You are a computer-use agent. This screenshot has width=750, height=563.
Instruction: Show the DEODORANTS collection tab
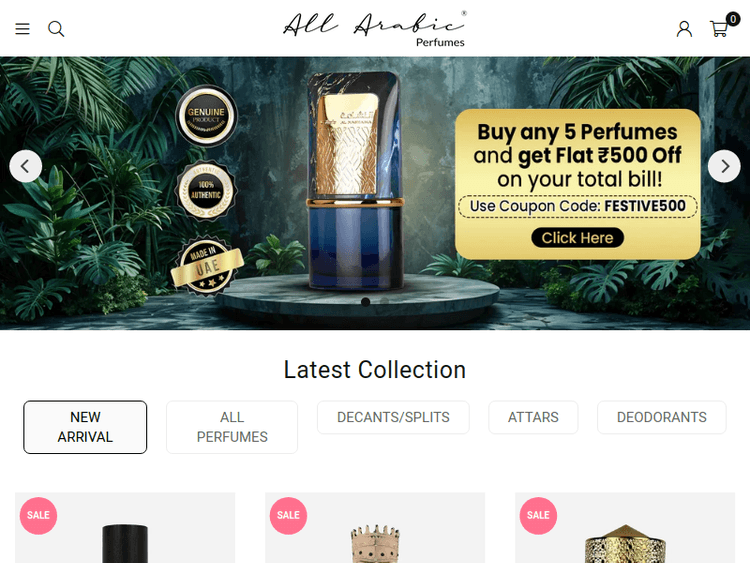(662, 417)
